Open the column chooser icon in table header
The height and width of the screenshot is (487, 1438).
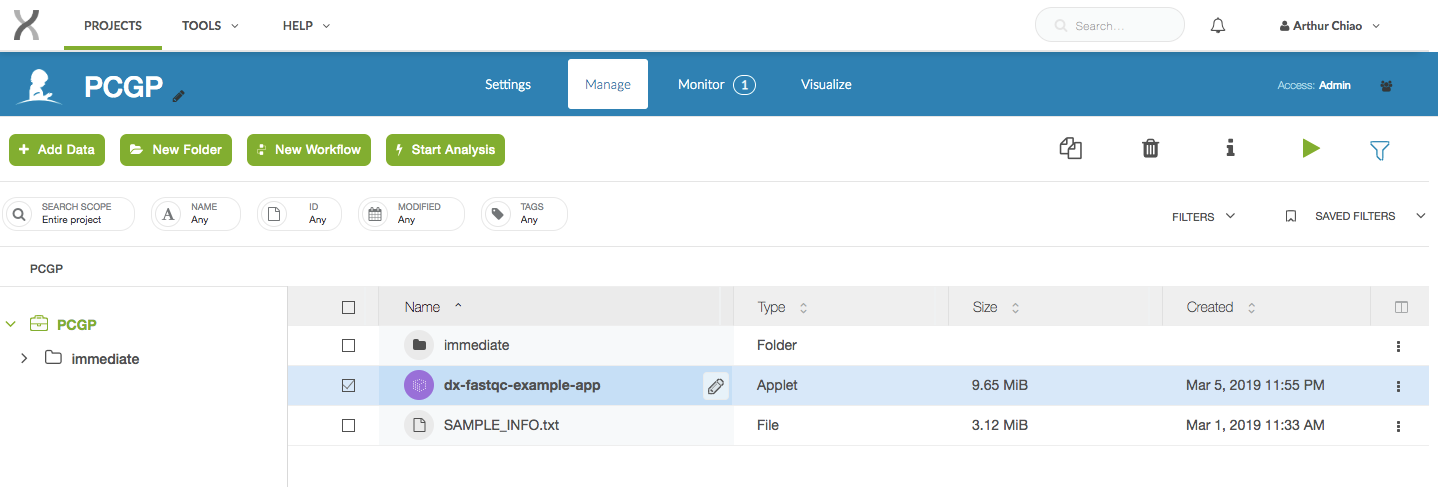click(x=1401, y=308)
